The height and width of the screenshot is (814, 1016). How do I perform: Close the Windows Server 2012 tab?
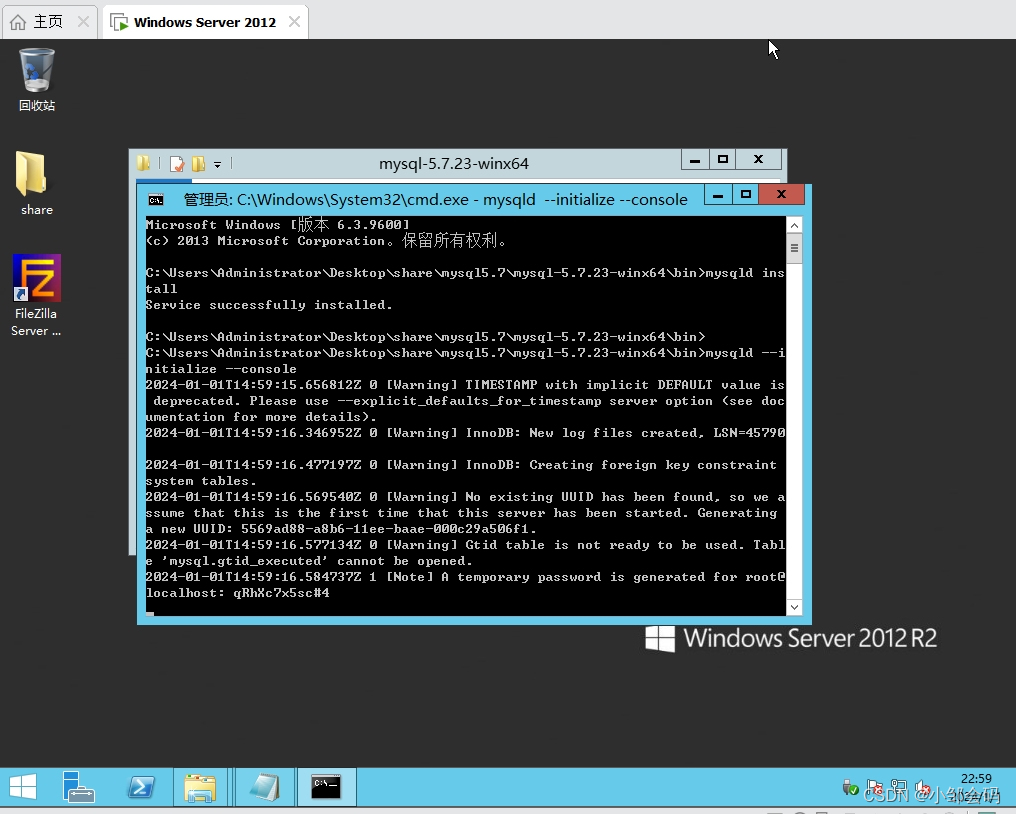click(x=294, y=22)
